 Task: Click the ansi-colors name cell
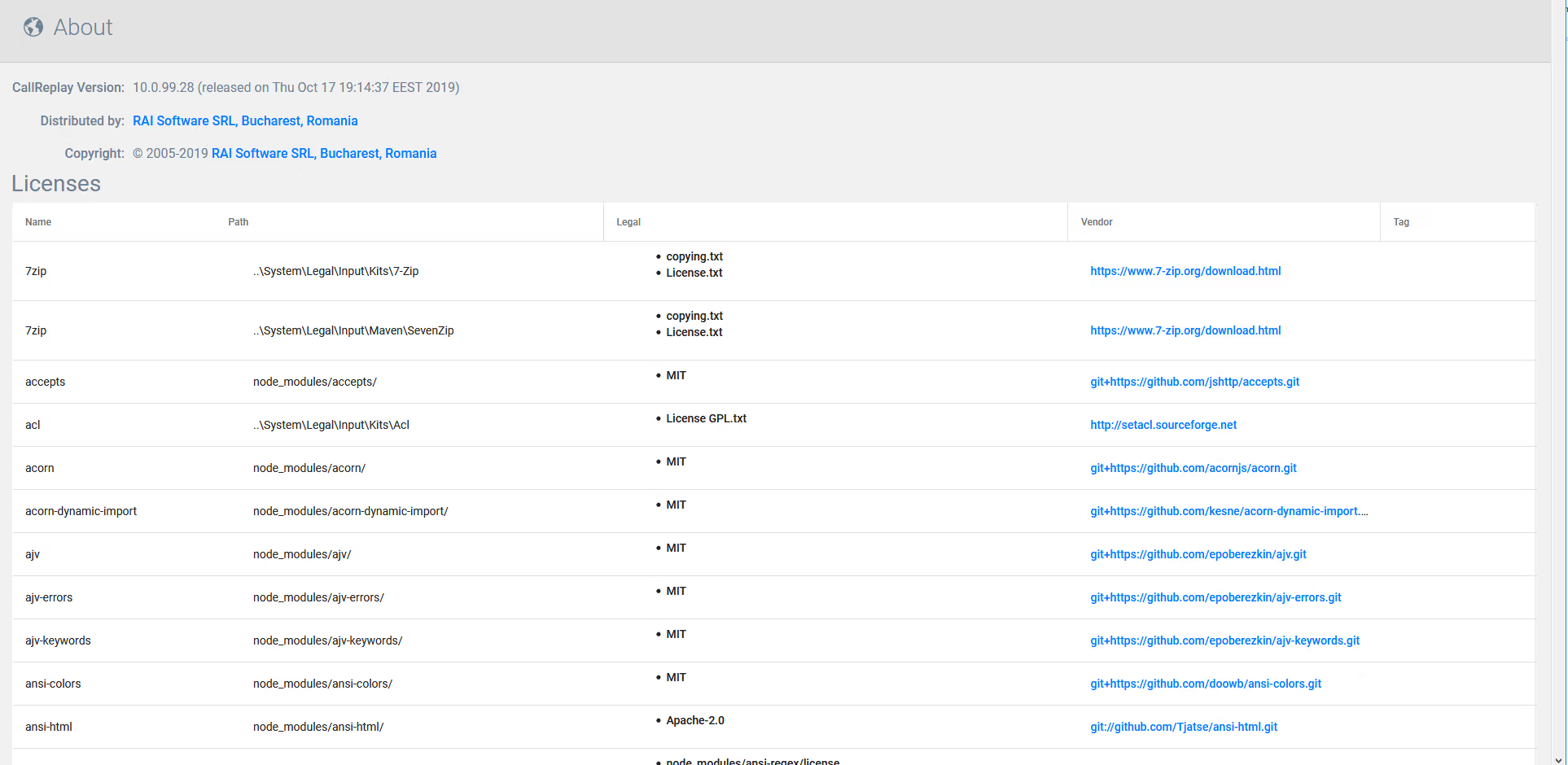click(x=53, y=684)
